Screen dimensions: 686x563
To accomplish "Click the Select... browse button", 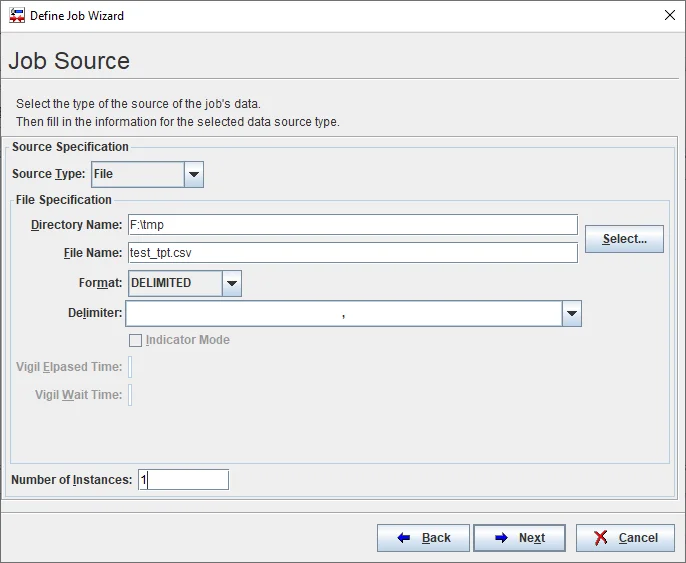I will click(x=624, y=239).
